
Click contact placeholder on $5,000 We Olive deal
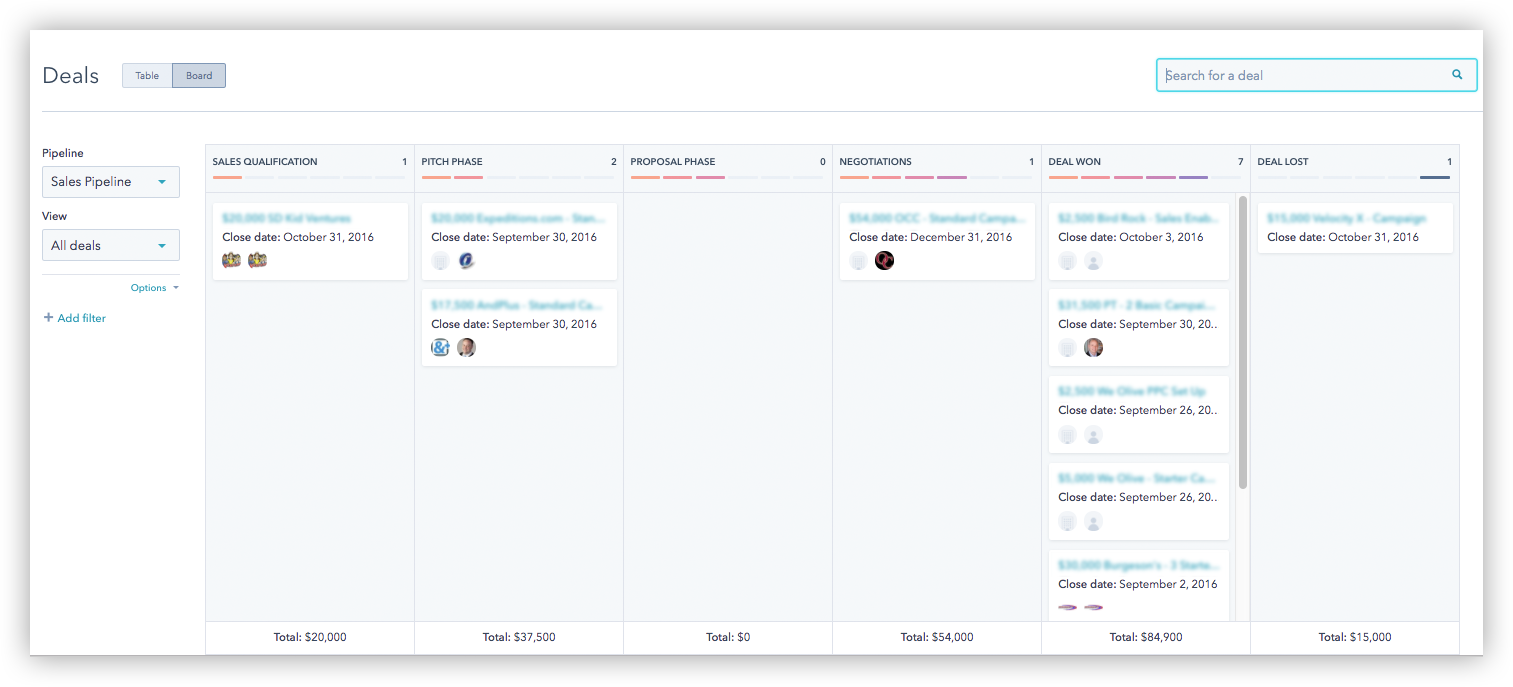[x=1093, y=522]
